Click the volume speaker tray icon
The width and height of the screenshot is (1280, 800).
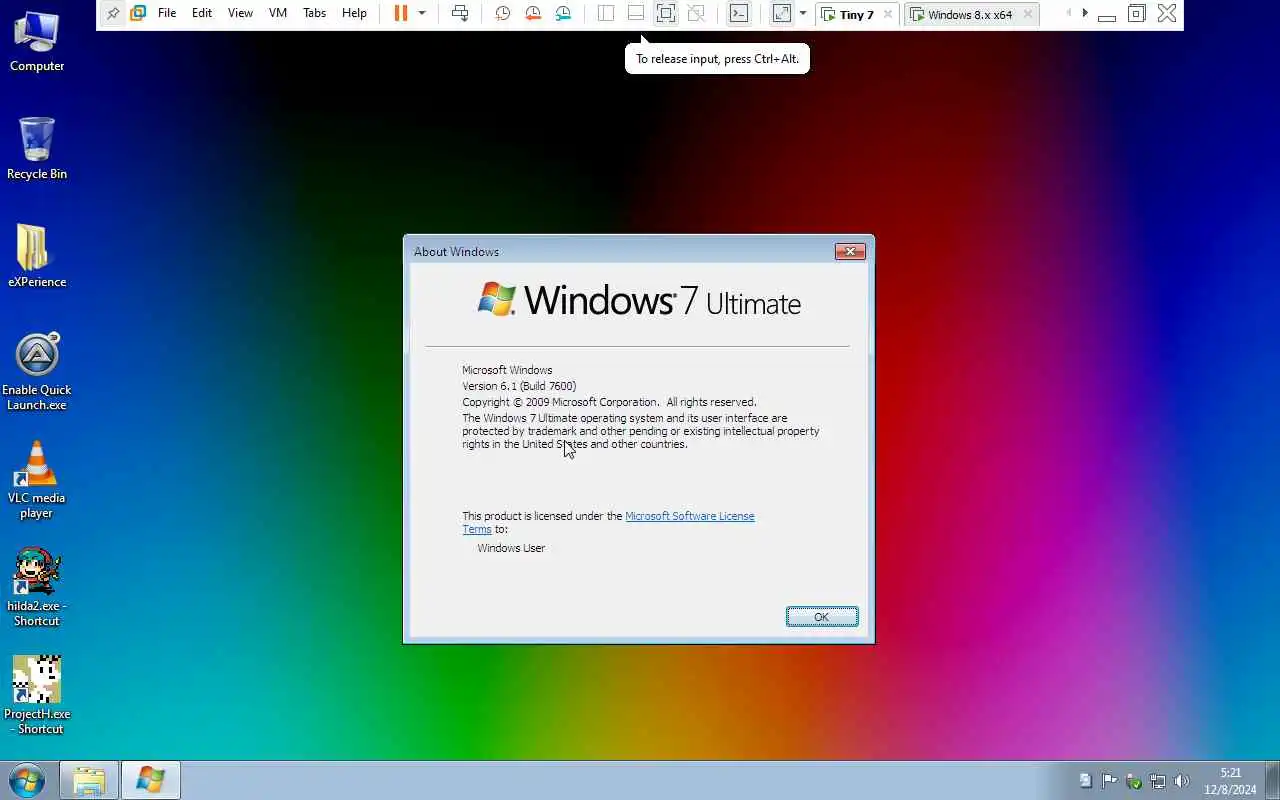pos(1182,781)
